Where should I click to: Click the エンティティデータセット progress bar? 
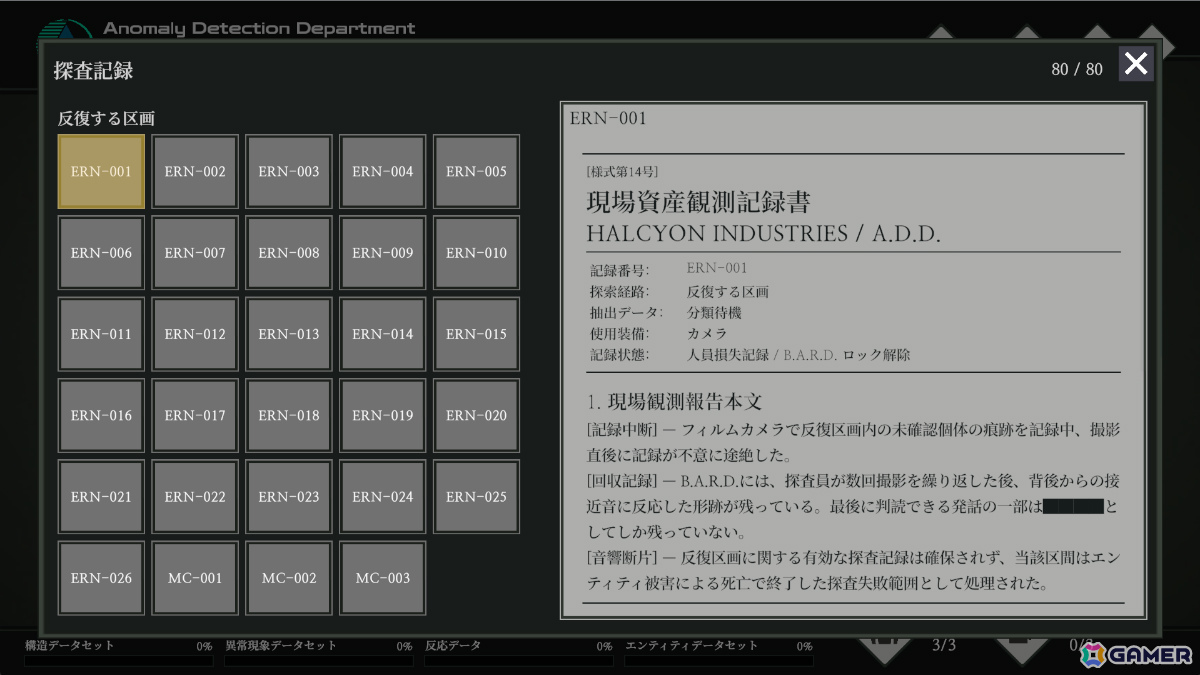pos(718,661)
